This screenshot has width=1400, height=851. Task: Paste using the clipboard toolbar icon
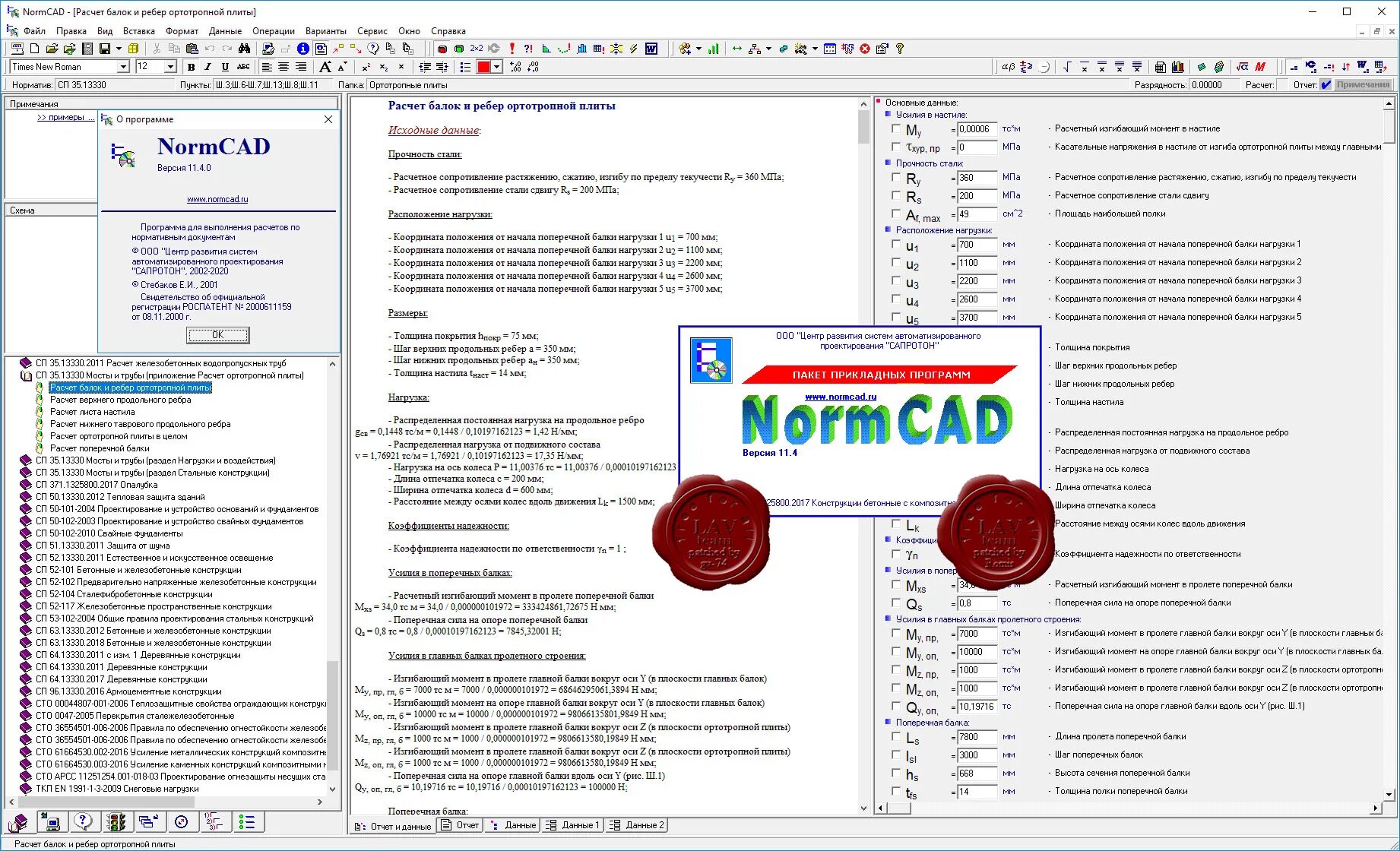point(192,49)
